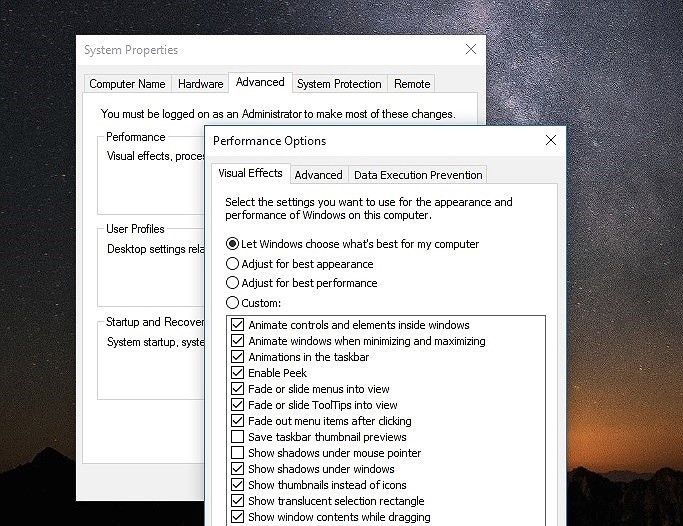Uncheck Fade out menu items after clicking
The image size is (683, 526).
pyautogui.click(x=237, y=421)
